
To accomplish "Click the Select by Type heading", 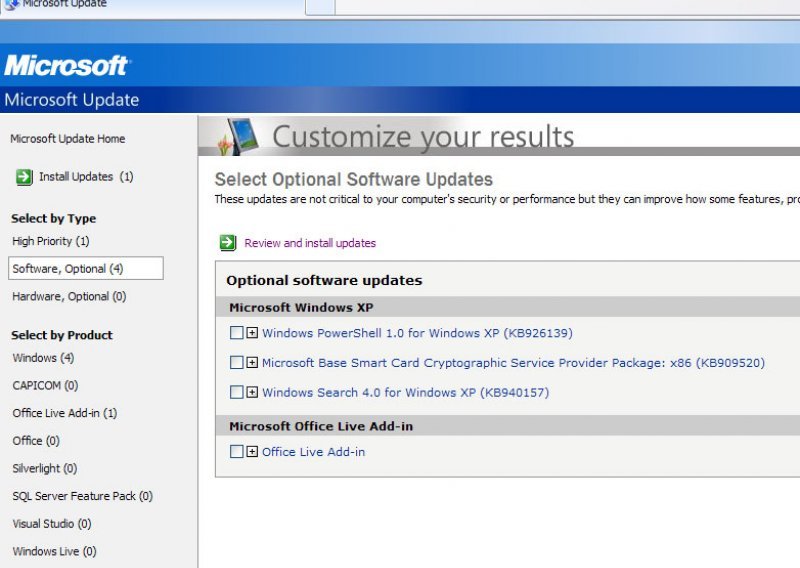I will (54, 218).
